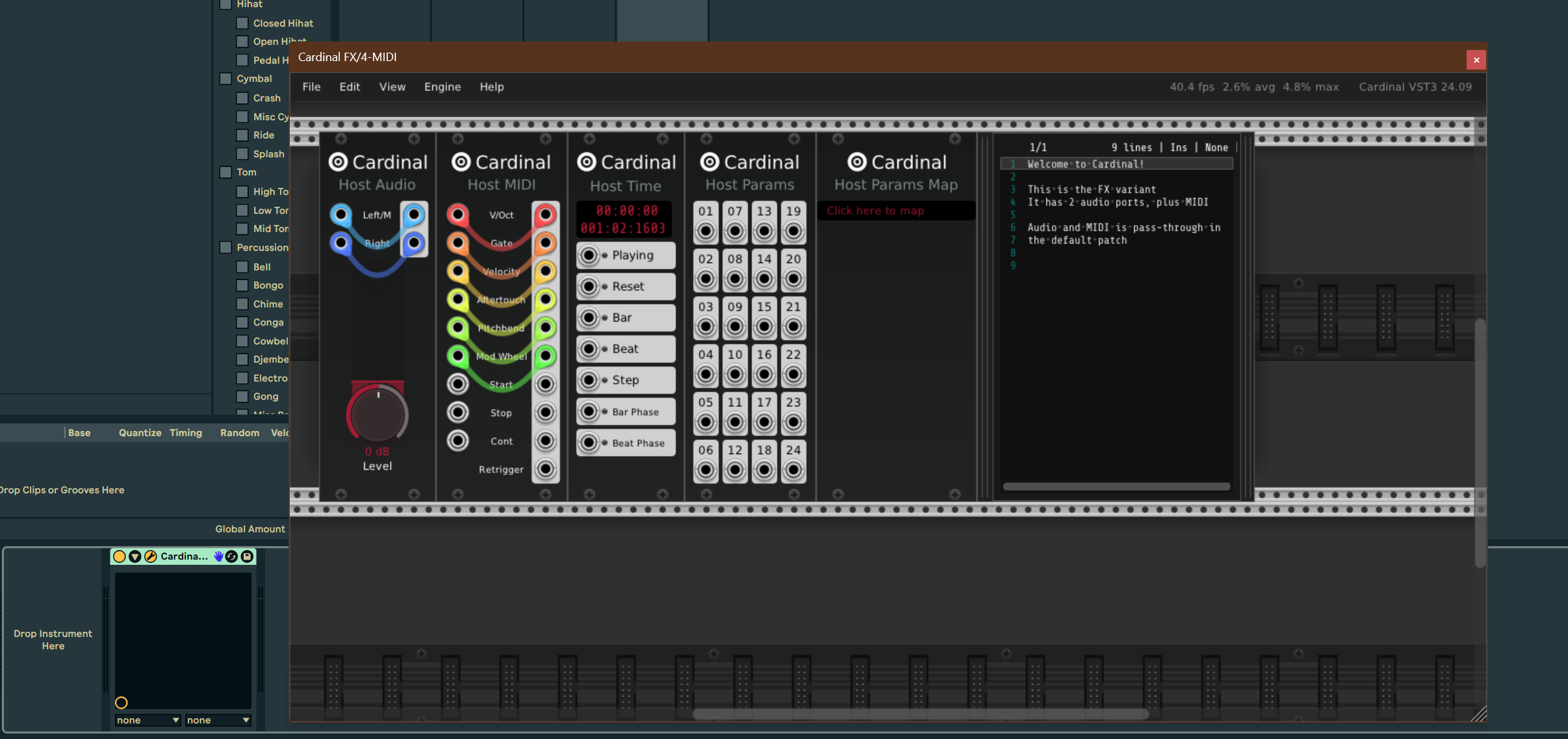
Task: Check the Crash checkbox
Action: 242,98
